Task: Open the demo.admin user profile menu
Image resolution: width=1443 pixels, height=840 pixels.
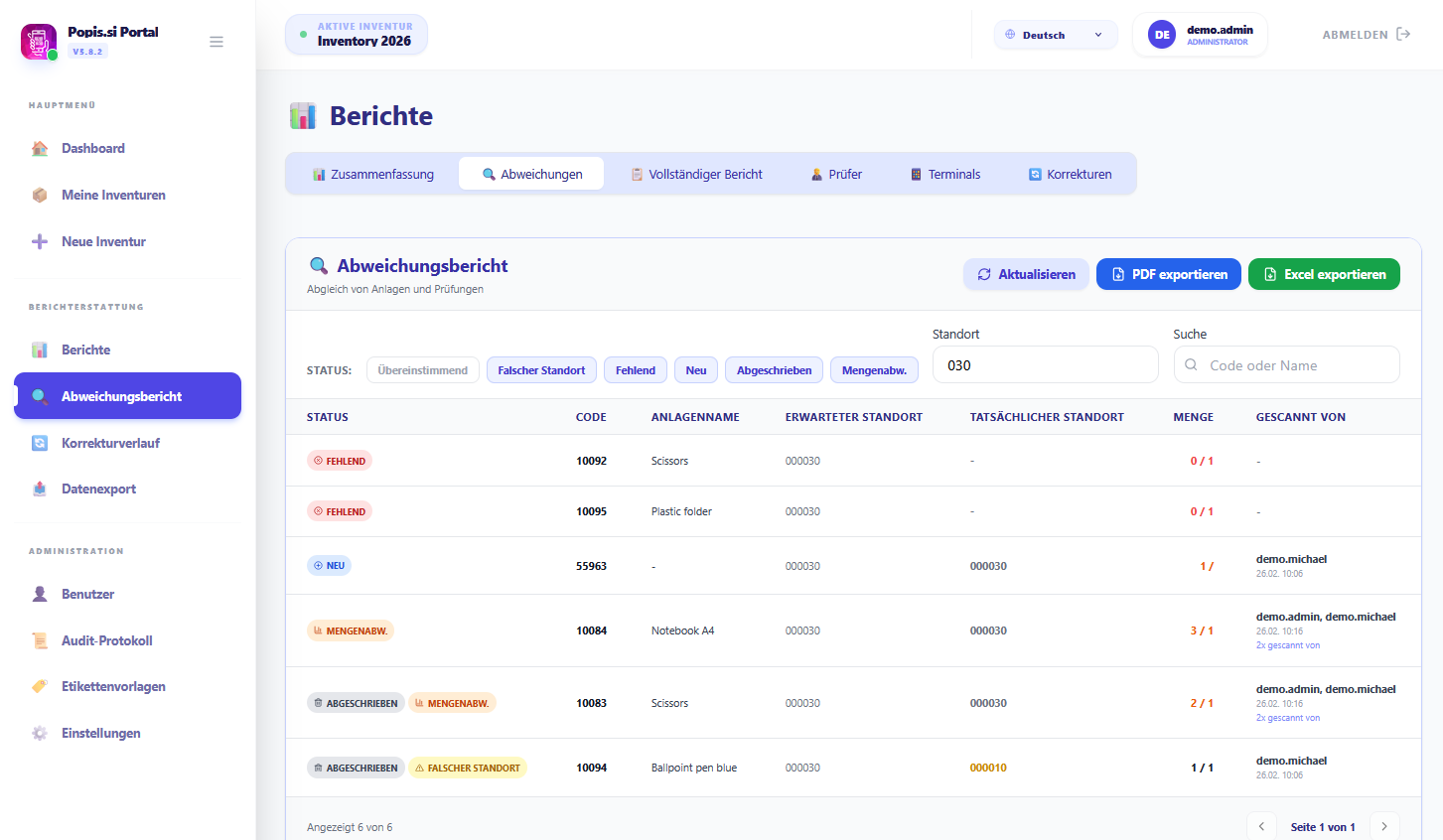Action: point(1200,35)
